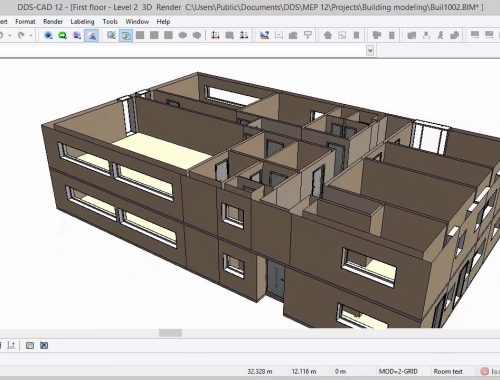The height and width of the screenshot is (380, 500).
Task: Toggle the highlighted 3D box view icon
Action: tap(126, 35)
